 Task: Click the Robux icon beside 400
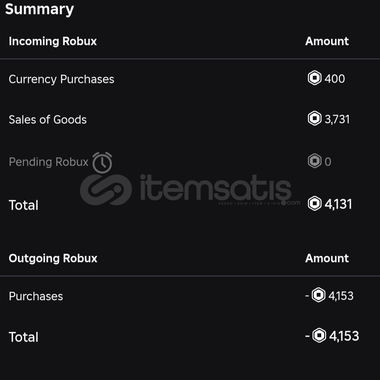point(314,79)
